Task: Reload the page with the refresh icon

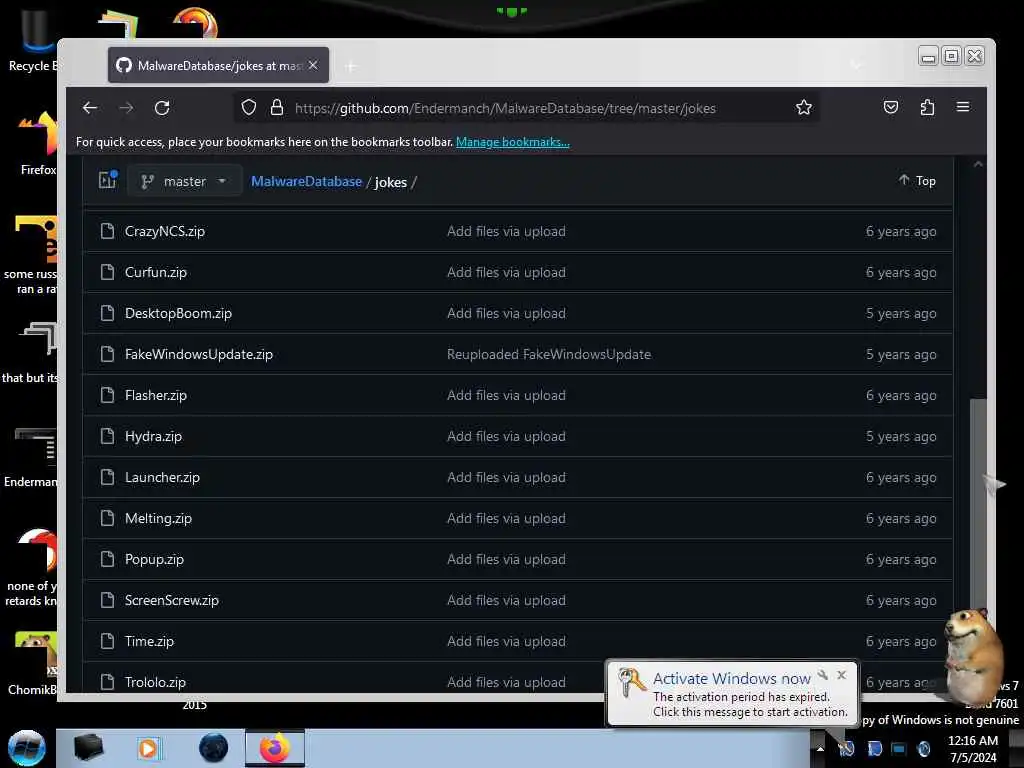Action: click(162, 108)
